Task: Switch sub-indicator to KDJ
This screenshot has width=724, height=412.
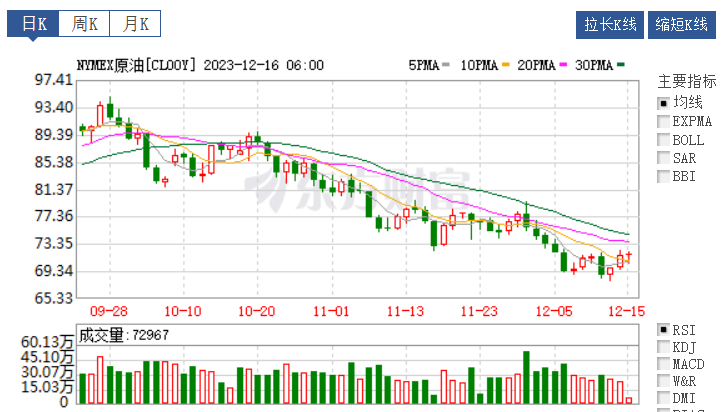Action: point(663,347)
